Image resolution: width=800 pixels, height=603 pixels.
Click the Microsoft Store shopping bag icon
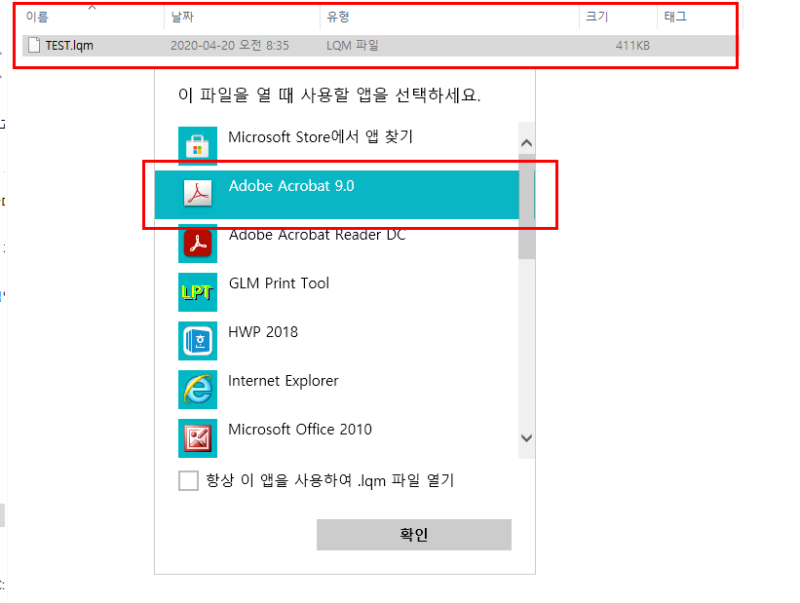[x=197, y=145]
